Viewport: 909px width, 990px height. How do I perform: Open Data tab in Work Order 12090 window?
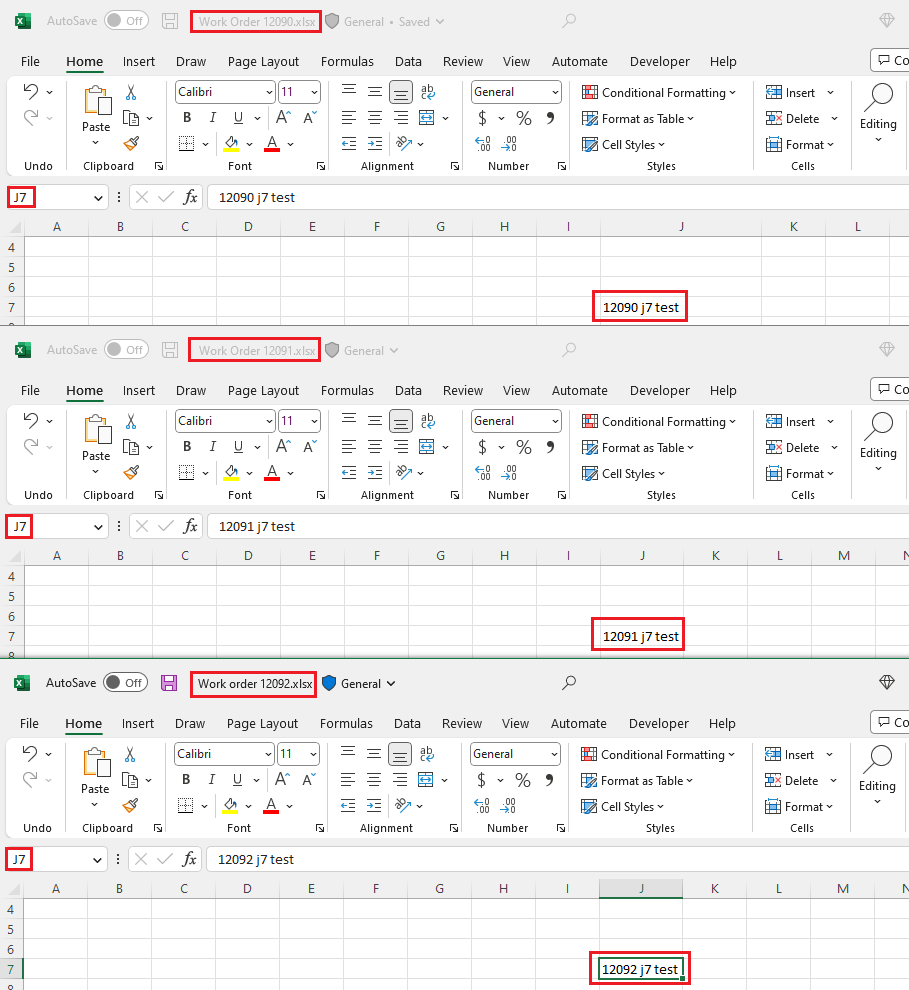pos(408,61)
